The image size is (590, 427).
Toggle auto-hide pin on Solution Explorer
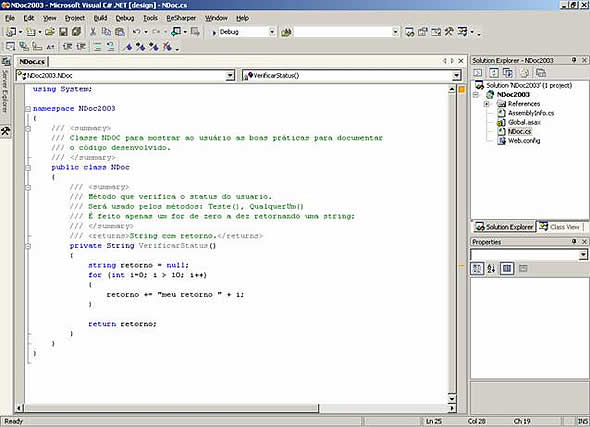[574, 60]
